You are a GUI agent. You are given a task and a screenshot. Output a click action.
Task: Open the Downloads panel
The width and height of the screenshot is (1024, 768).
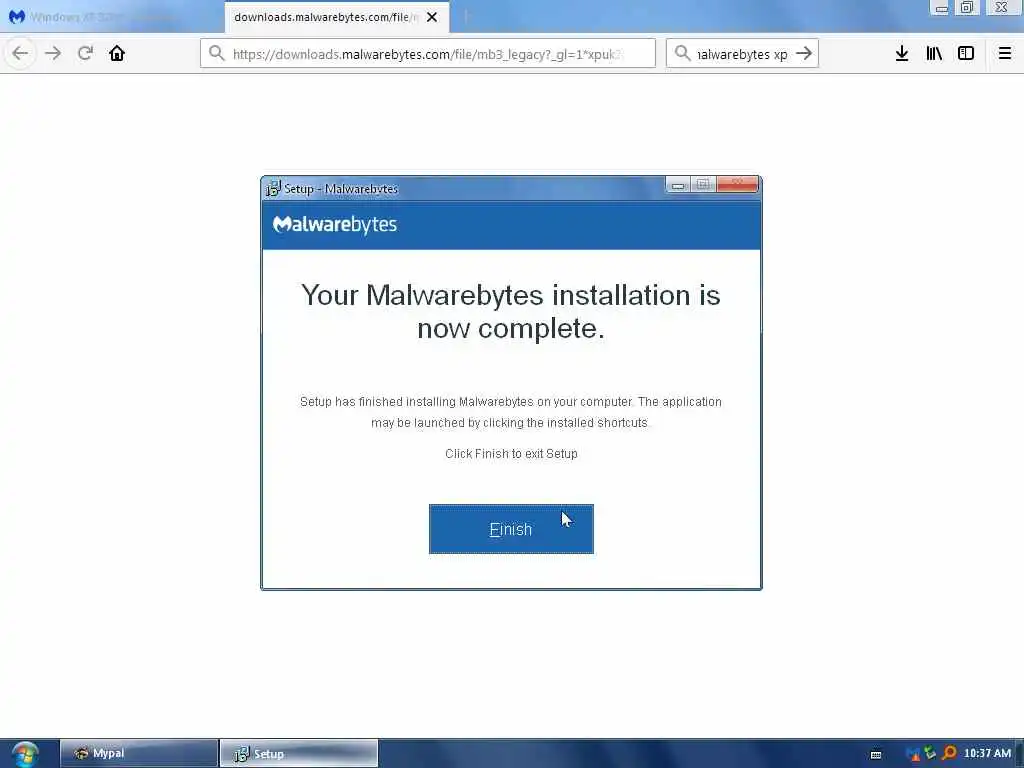tap(902, 54)
